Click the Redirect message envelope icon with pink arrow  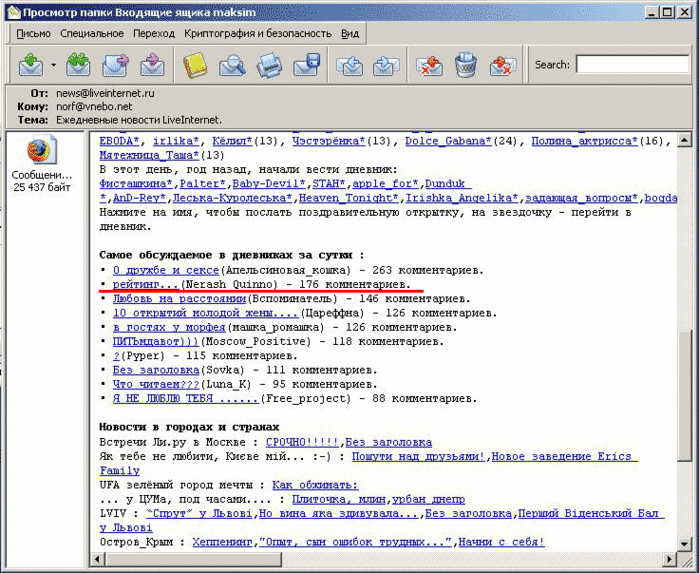[152, 65]
